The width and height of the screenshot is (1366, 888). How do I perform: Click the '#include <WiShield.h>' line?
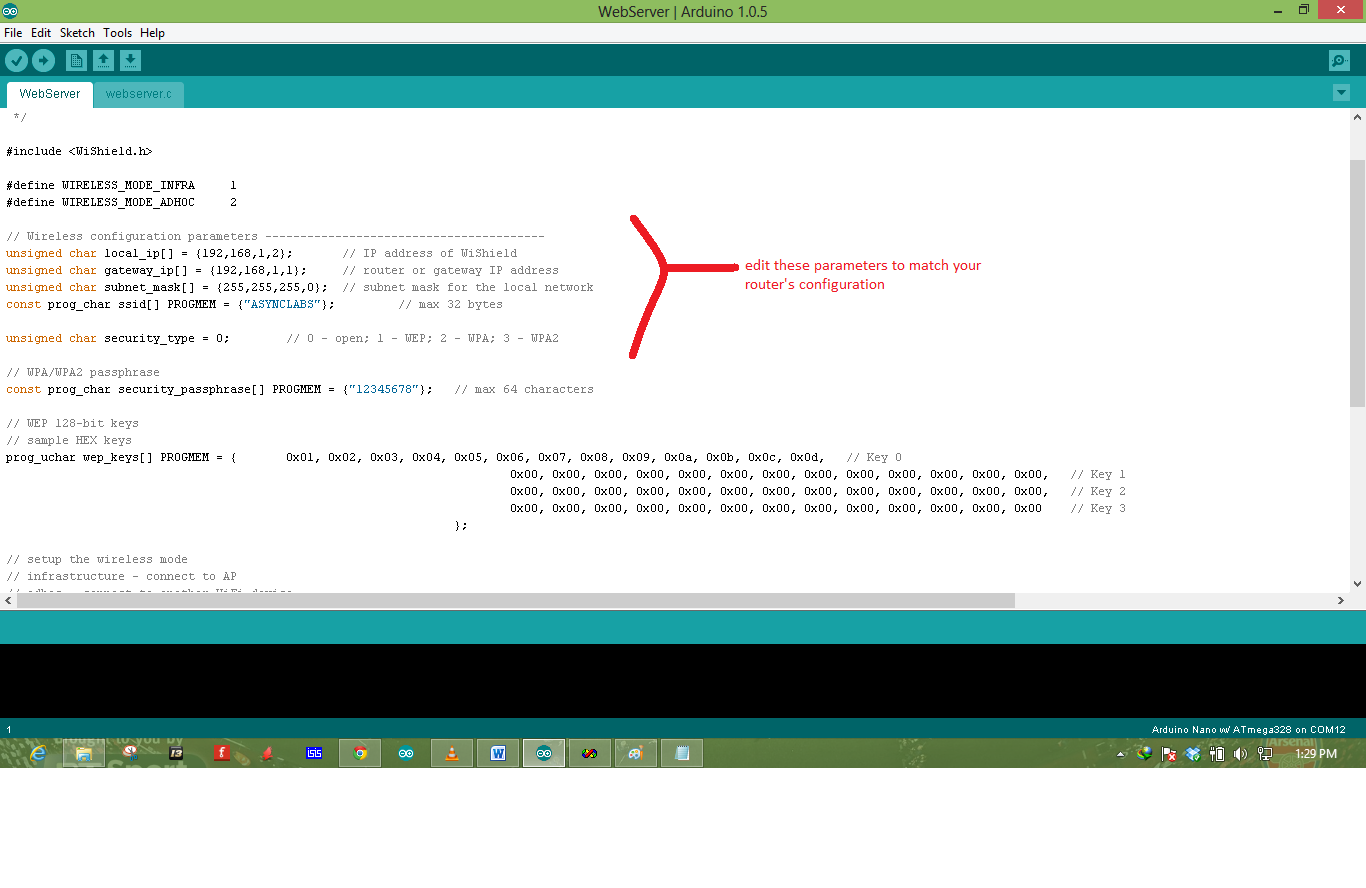point(79,151)
